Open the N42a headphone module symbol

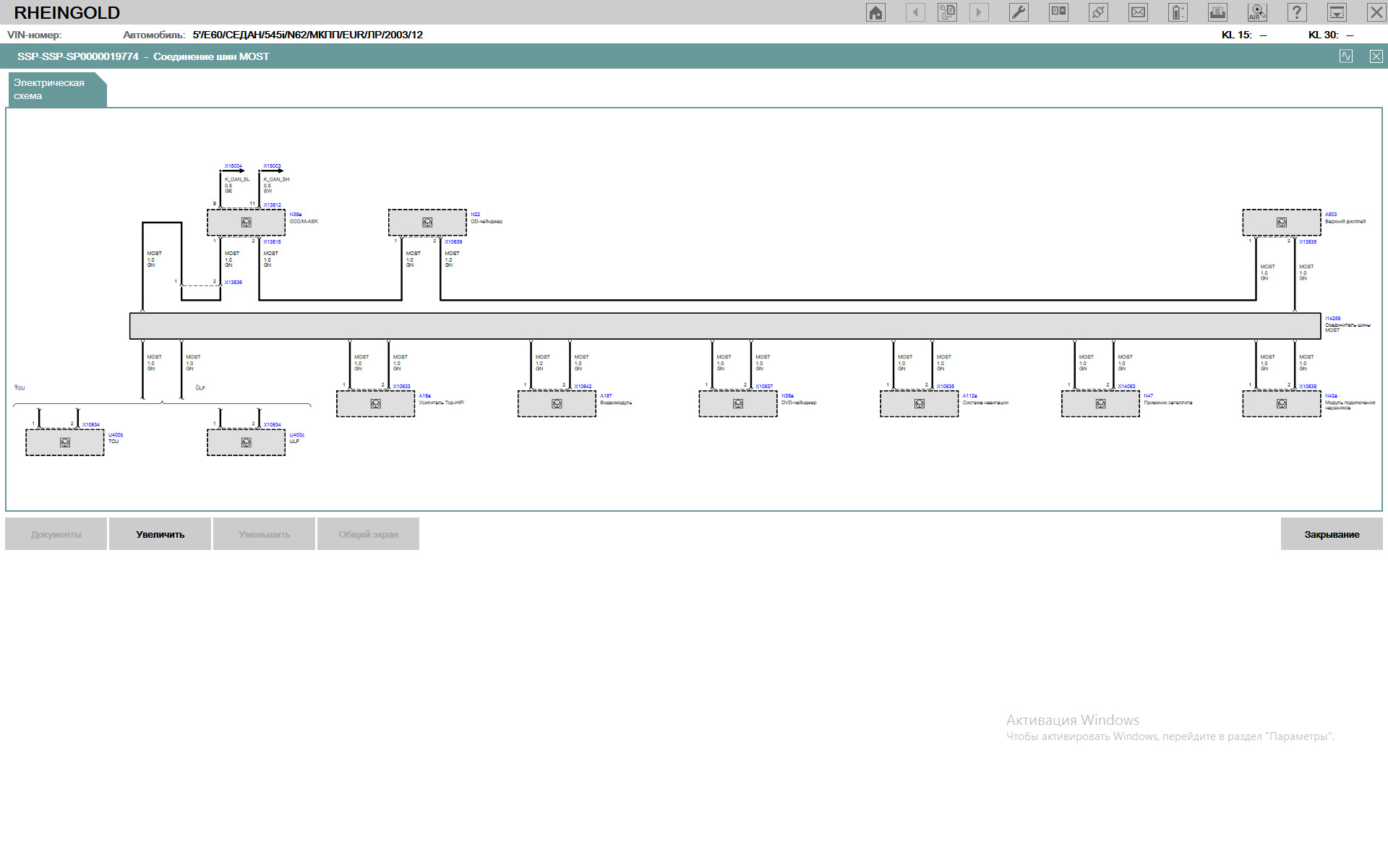(x=1282, y=404)
